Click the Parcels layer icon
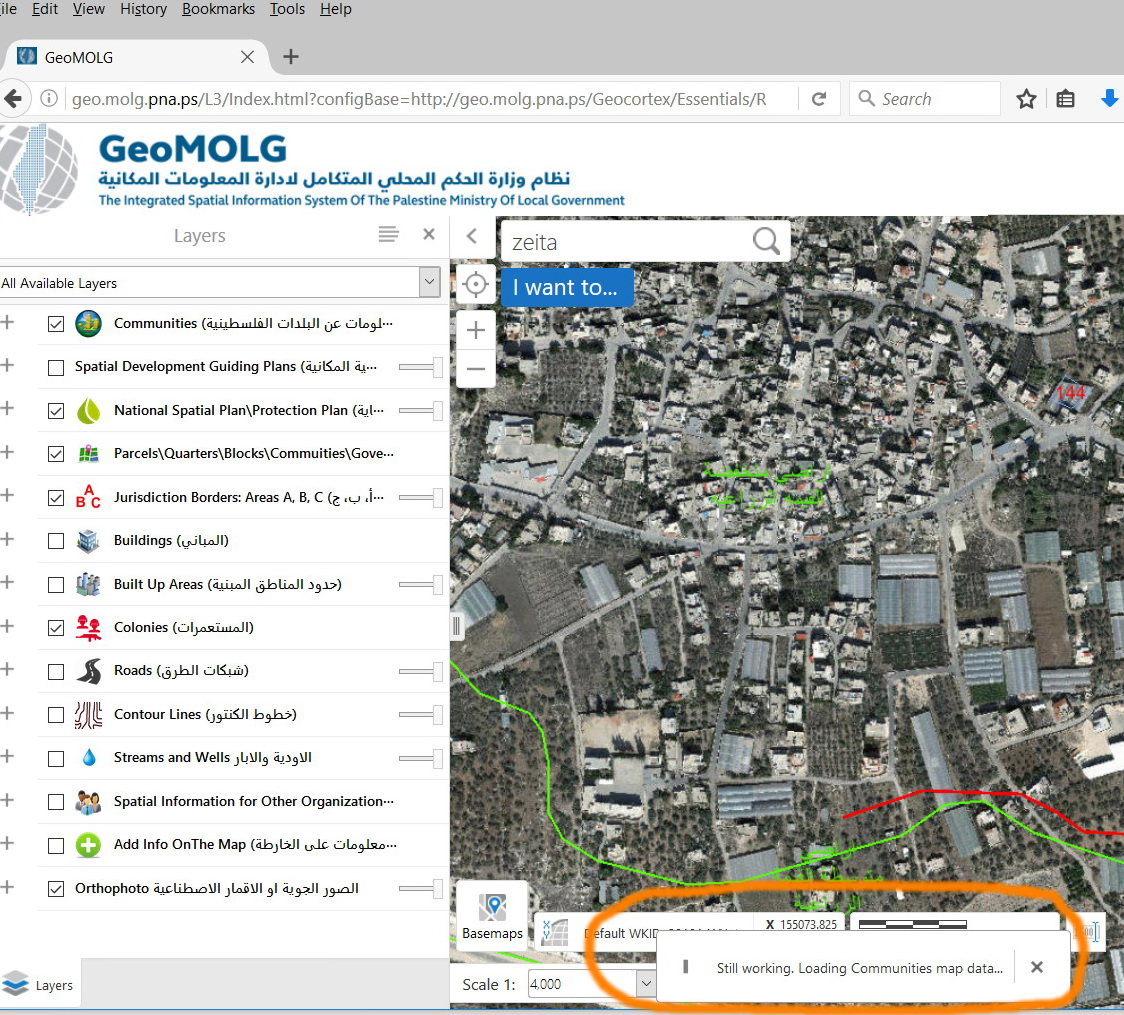The image size is (1124, 1015). pyautogui.click(x=88, y=454)
